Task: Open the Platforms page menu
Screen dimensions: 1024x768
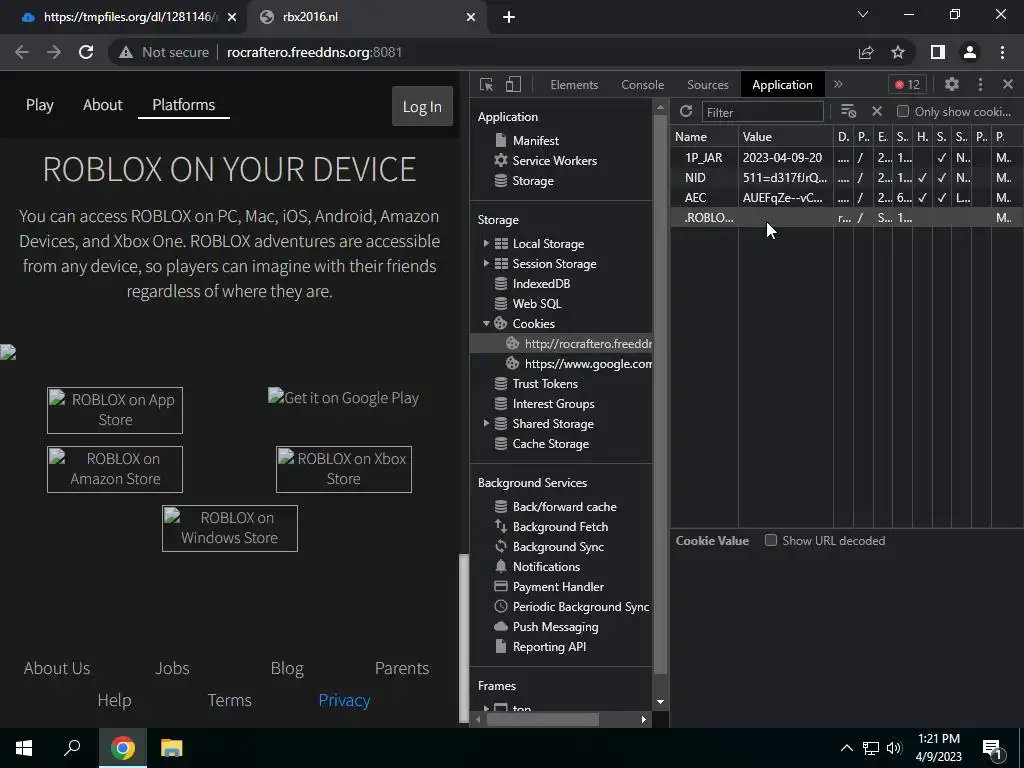Action: (x=184, y=104)
